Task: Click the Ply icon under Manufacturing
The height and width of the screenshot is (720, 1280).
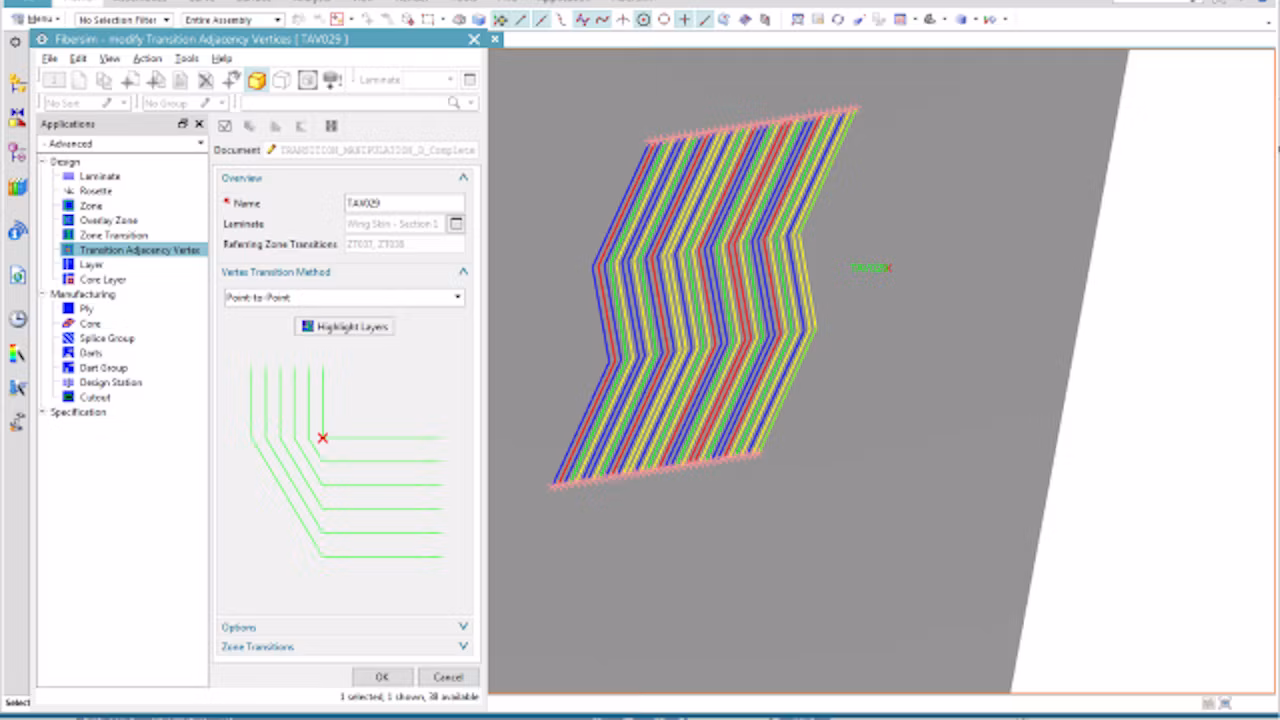Action: [68, 309]
